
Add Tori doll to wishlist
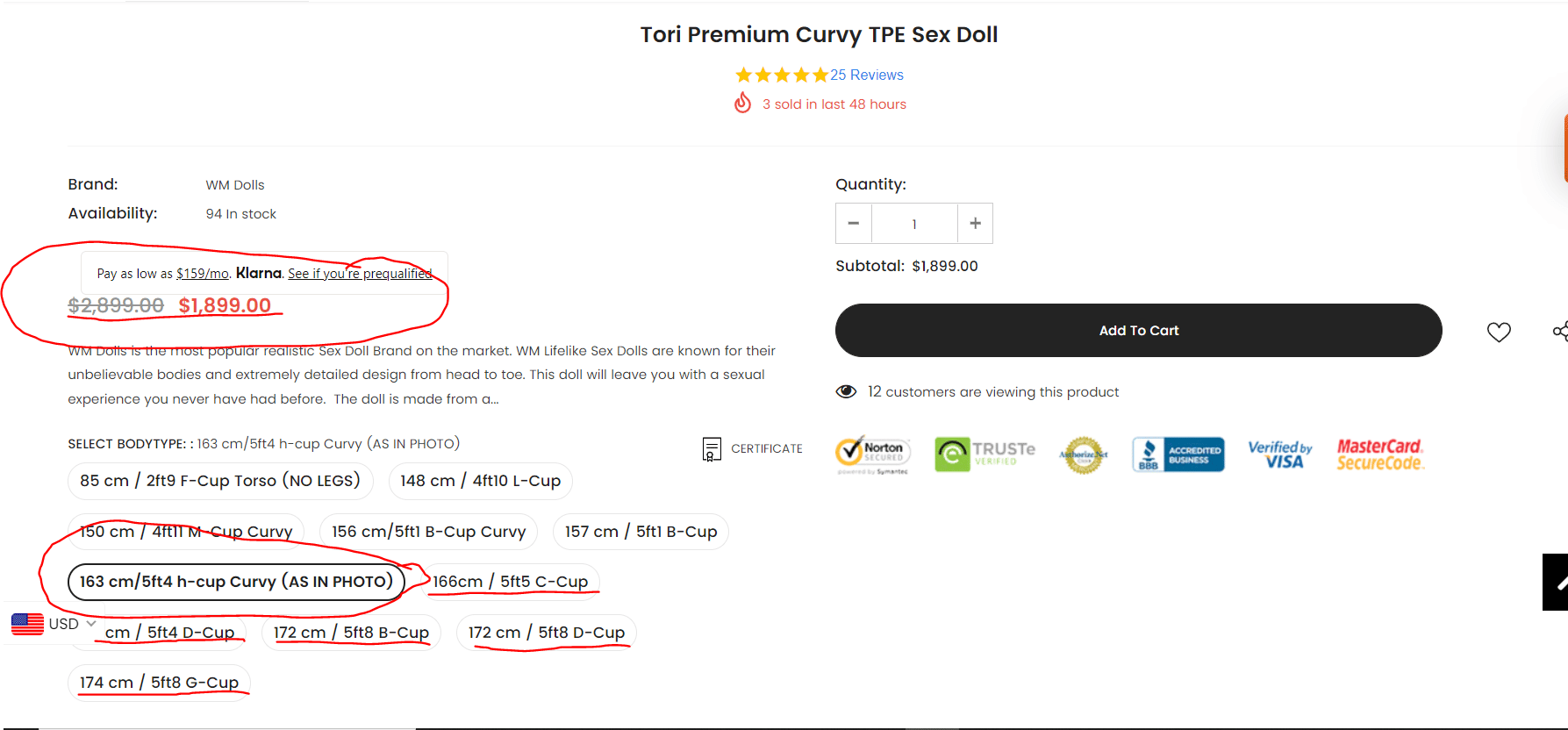pos(1499,332)
